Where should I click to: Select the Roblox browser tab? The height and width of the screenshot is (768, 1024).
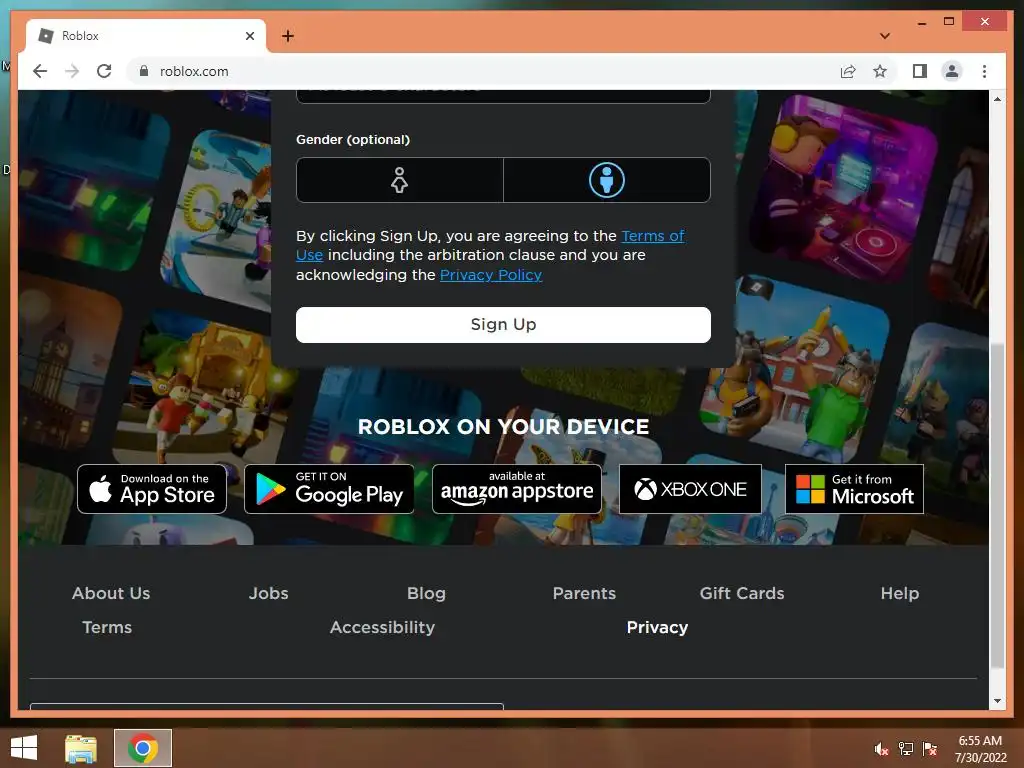coord(146,36)
